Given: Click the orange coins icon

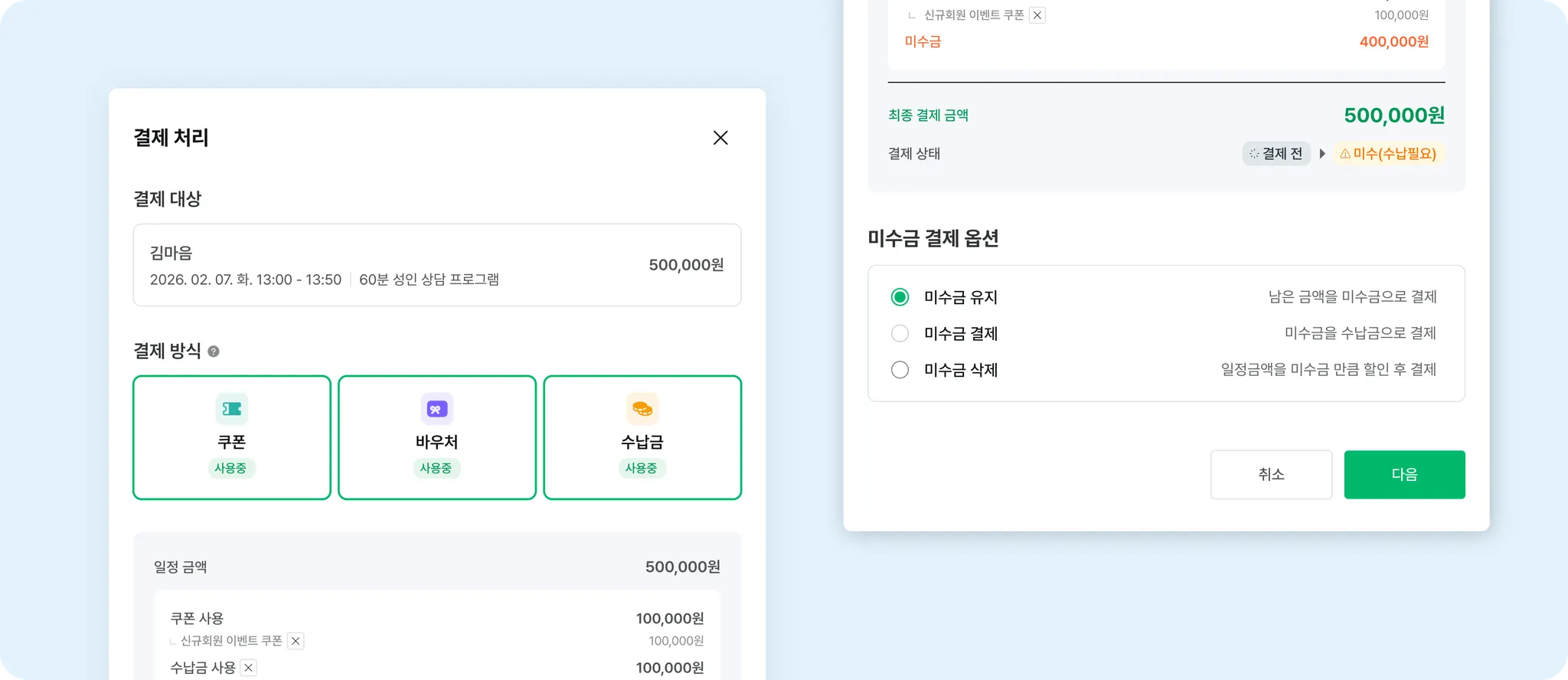Looking at the screenshot, I should click(642, 409).
